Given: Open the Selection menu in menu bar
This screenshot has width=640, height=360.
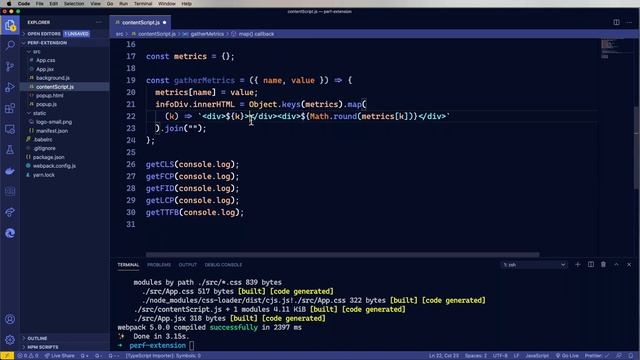Looking at the screenshot, I should 74,4.
